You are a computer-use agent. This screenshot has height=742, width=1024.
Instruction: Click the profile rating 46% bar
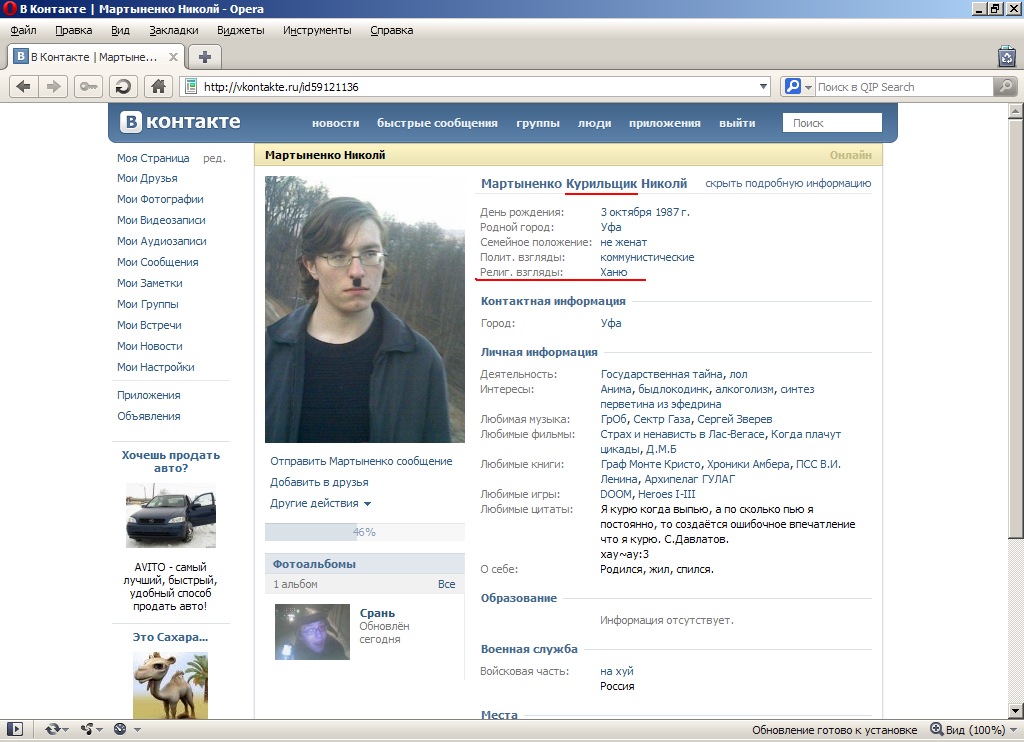click(x=364, y=532)
